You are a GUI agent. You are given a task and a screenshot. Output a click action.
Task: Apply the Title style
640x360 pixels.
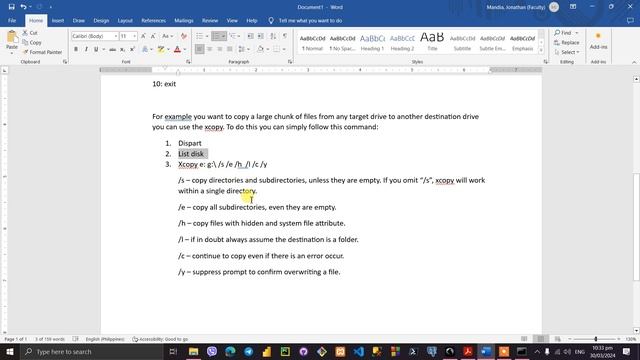tap(432, 42)
